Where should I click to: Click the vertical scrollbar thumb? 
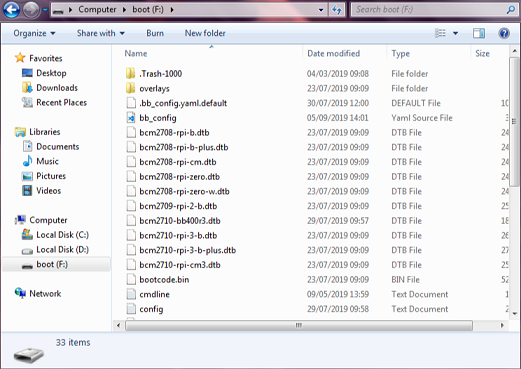click(x=514, y=122)
